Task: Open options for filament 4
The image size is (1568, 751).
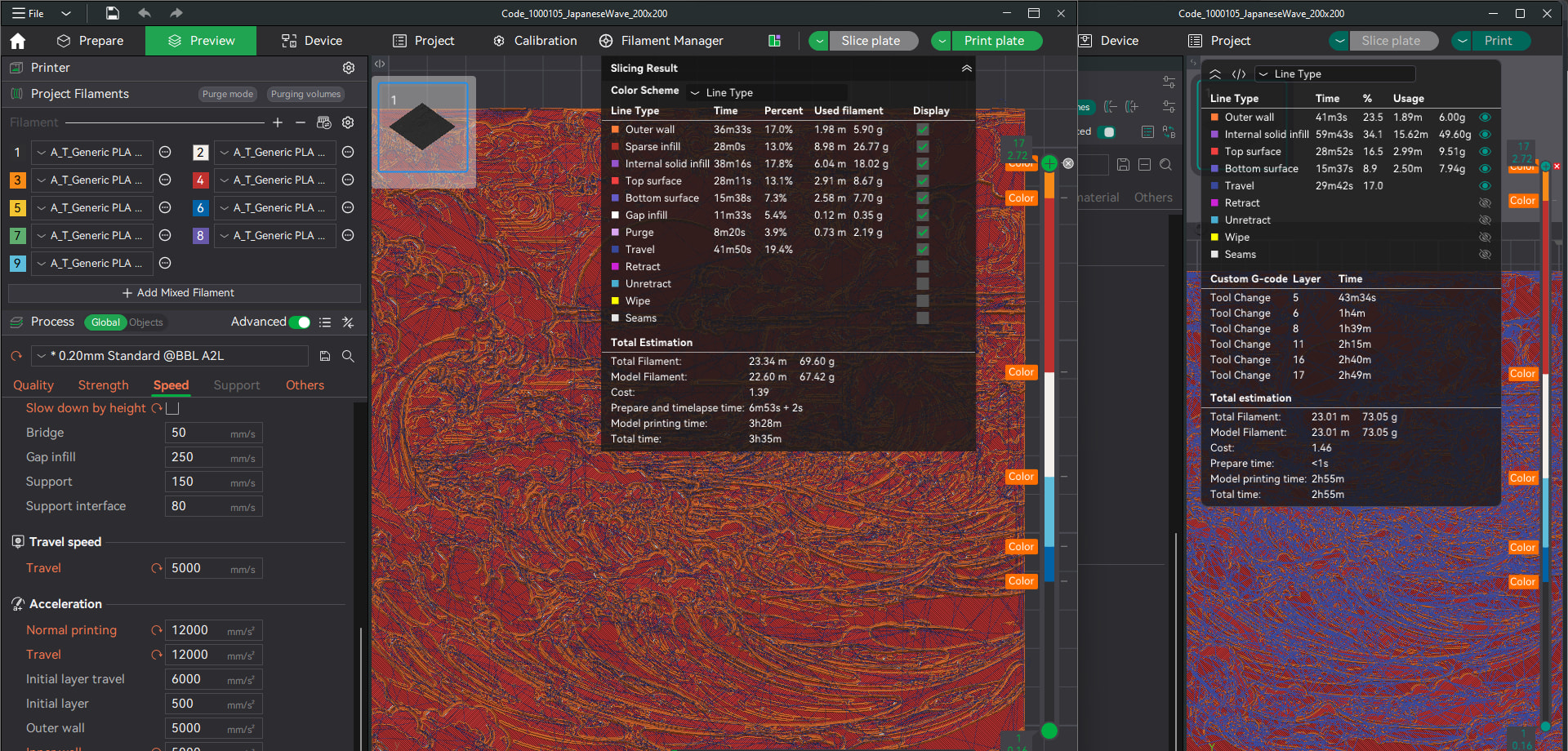Action: pyautogui.click(x=348, y=180)
